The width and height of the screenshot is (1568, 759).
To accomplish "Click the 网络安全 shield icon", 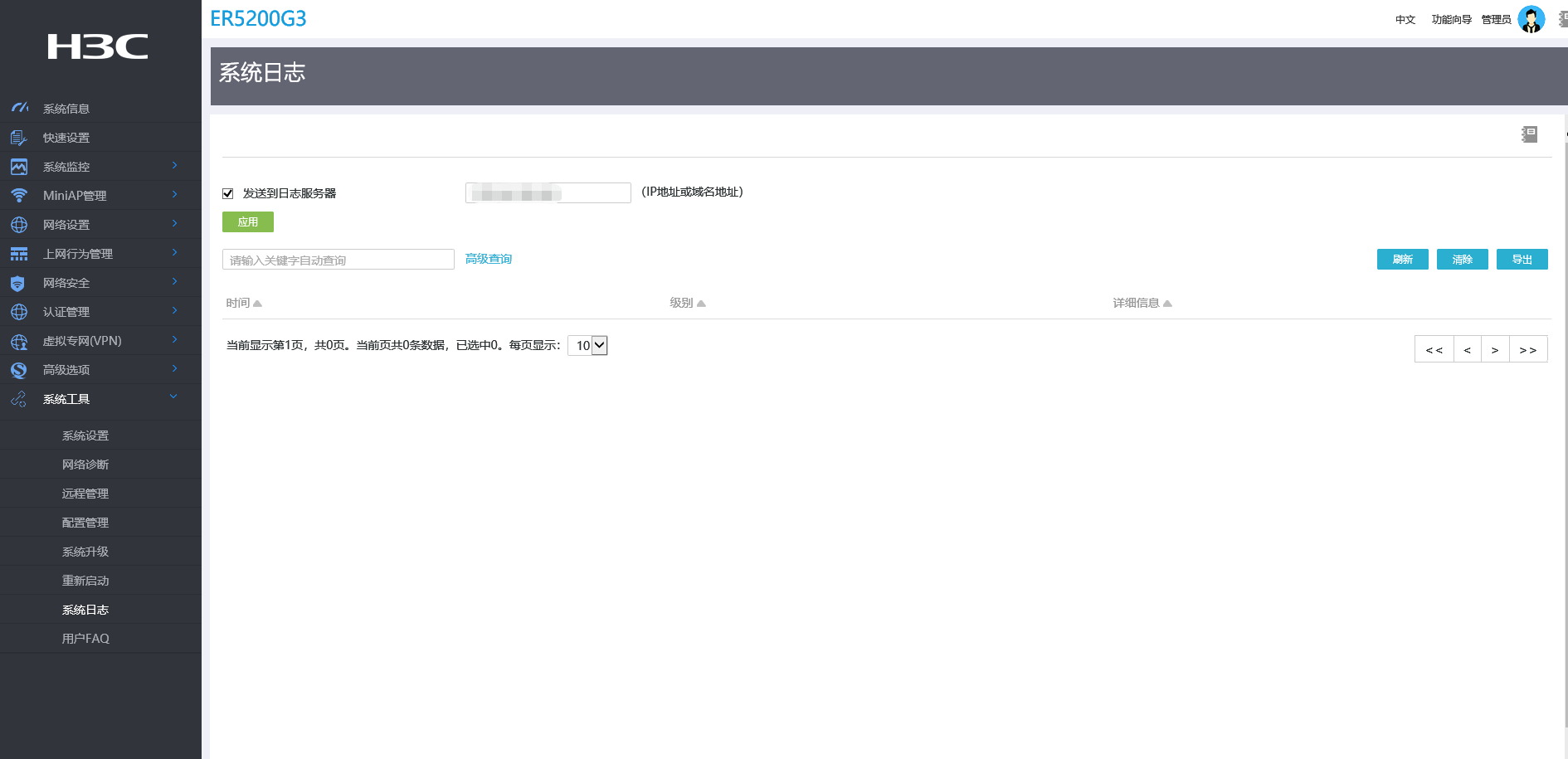I will point(18,284).
